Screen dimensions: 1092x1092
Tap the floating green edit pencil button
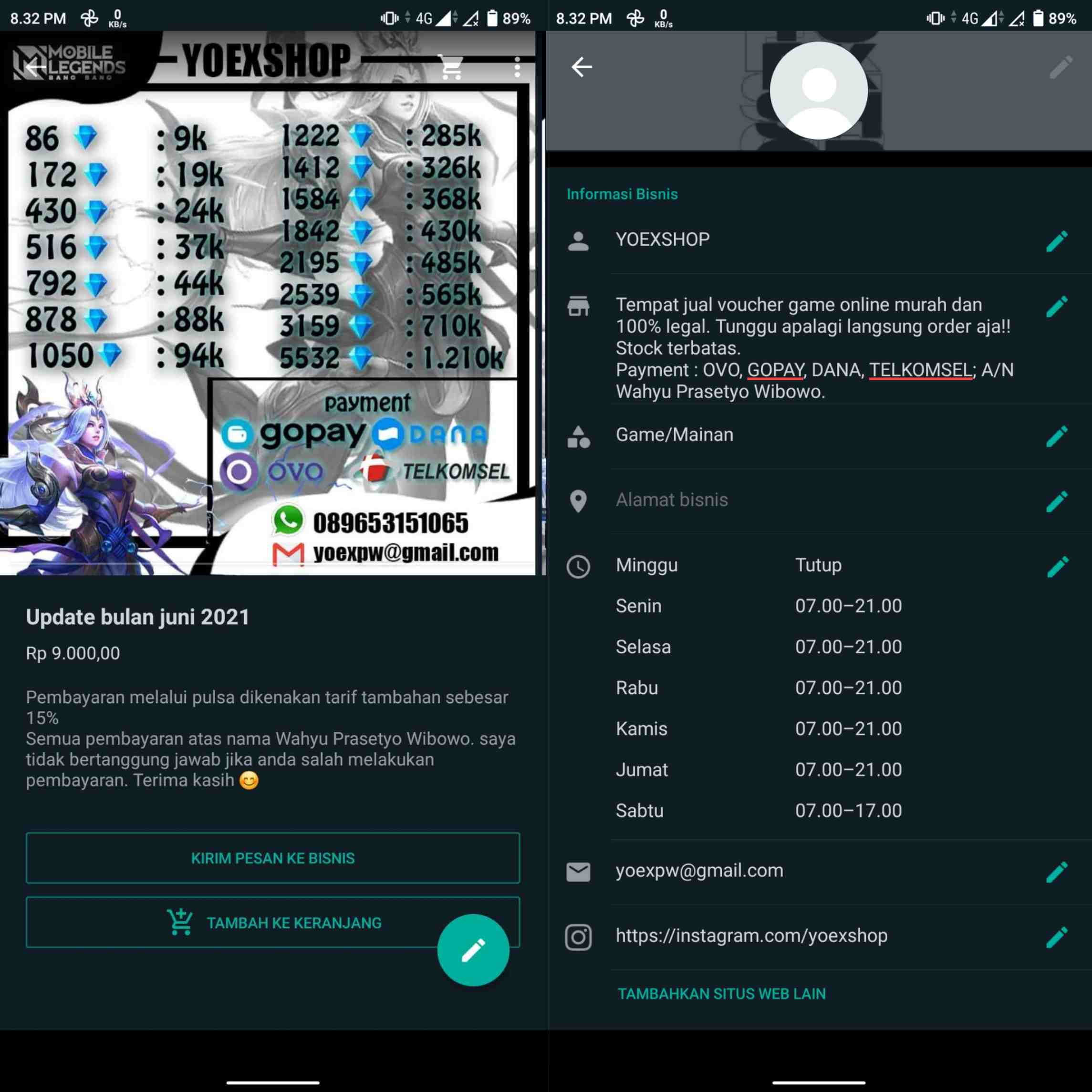tap(473, 950)
